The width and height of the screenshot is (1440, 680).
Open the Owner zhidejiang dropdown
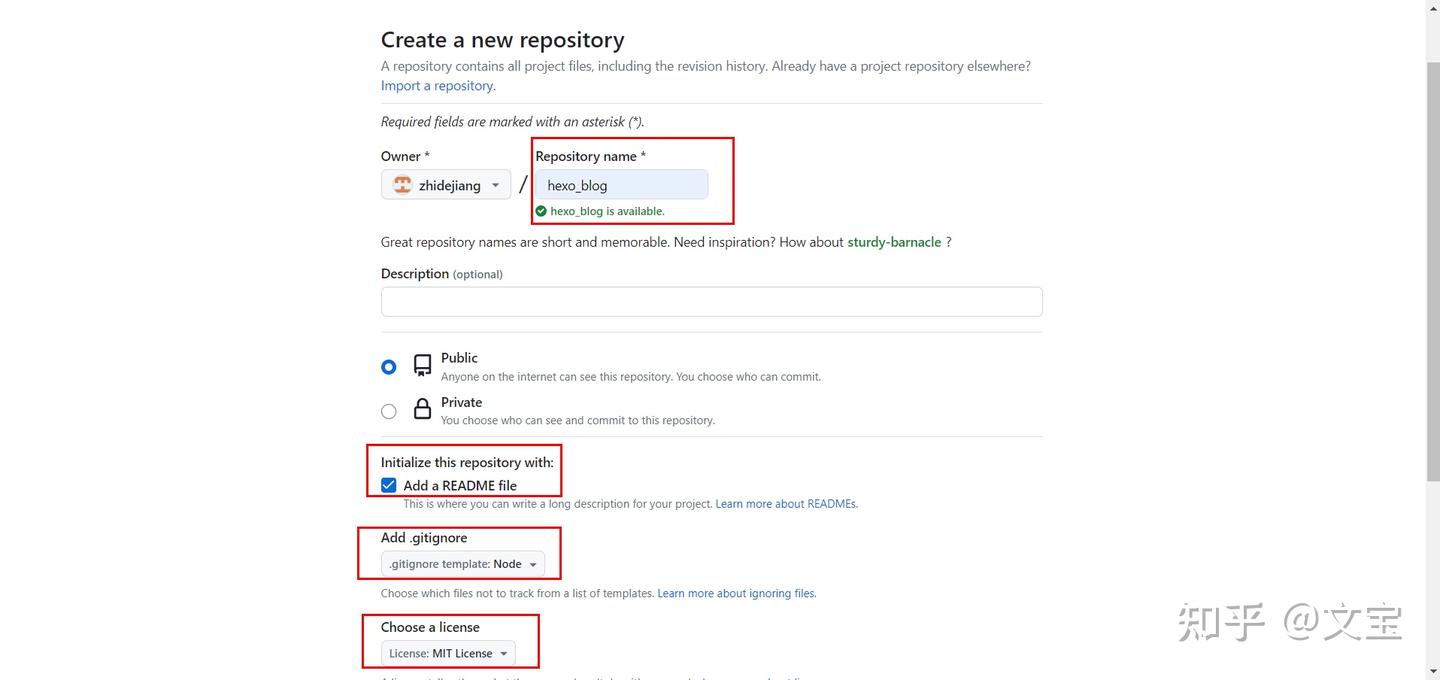pos(446,185)
